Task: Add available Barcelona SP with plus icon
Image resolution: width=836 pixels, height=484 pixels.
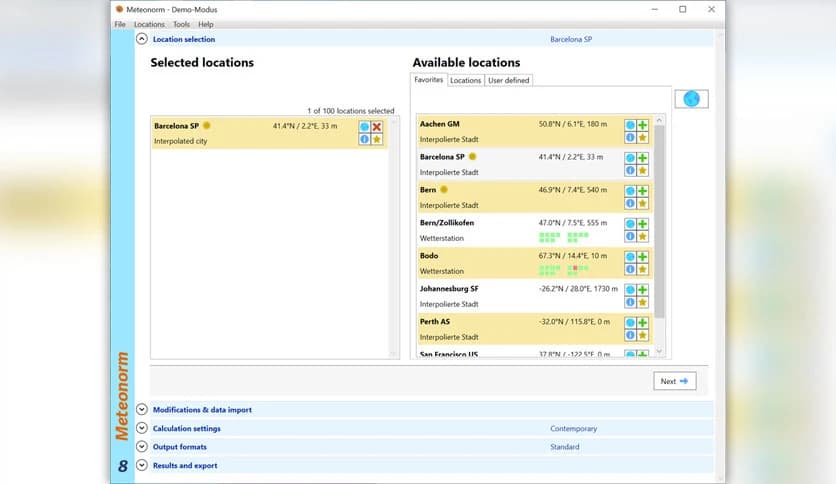Action: pyautogui.click(x=642, y=158)
